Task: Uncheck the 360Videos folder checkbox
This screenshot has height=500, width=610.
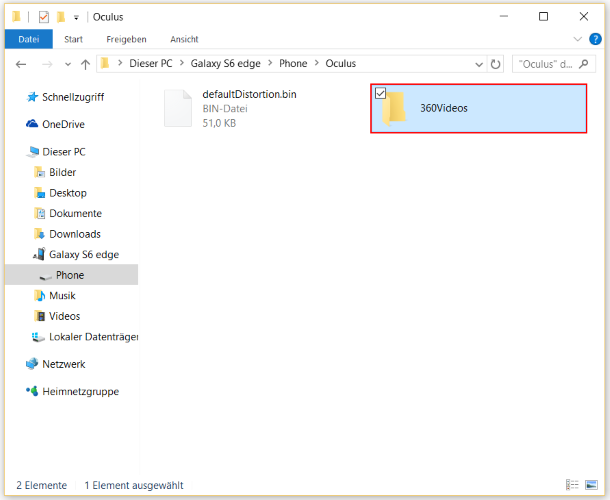Action: 380,93
